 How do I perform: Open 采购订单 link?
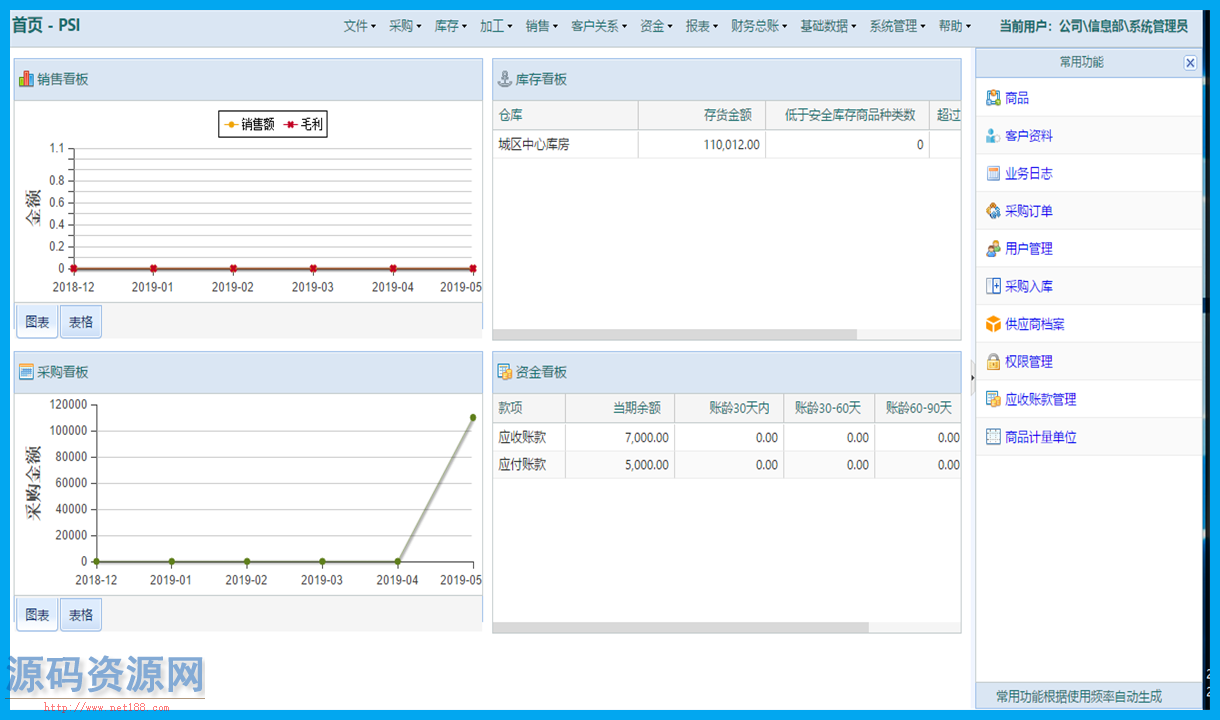[1029, 211]
